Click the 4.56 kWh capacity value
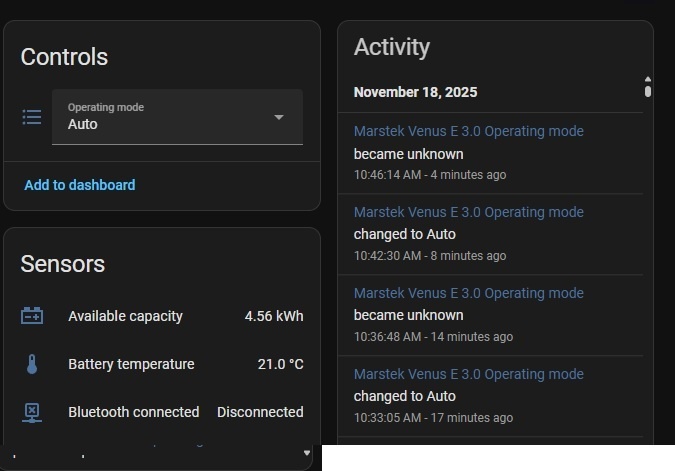This screenshot has height=471, width=675. coord(274,316)
